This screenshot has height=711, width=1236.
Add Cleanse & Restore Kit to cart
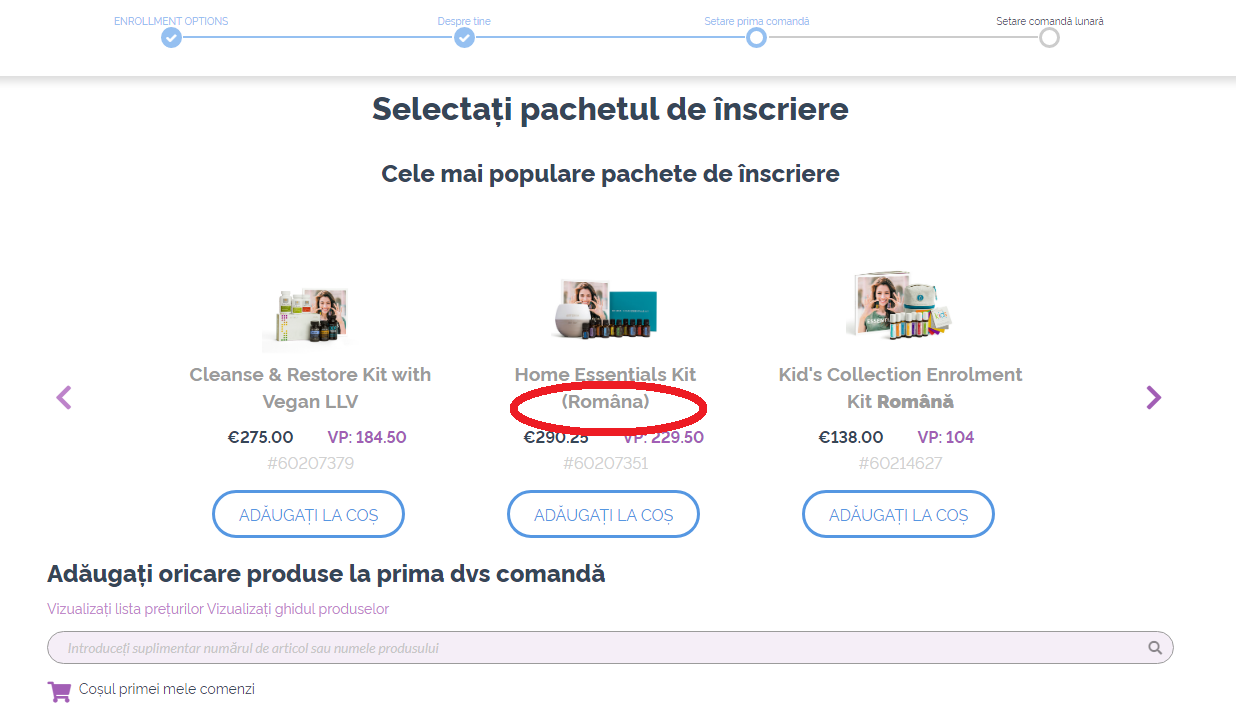tap(309, 515)
